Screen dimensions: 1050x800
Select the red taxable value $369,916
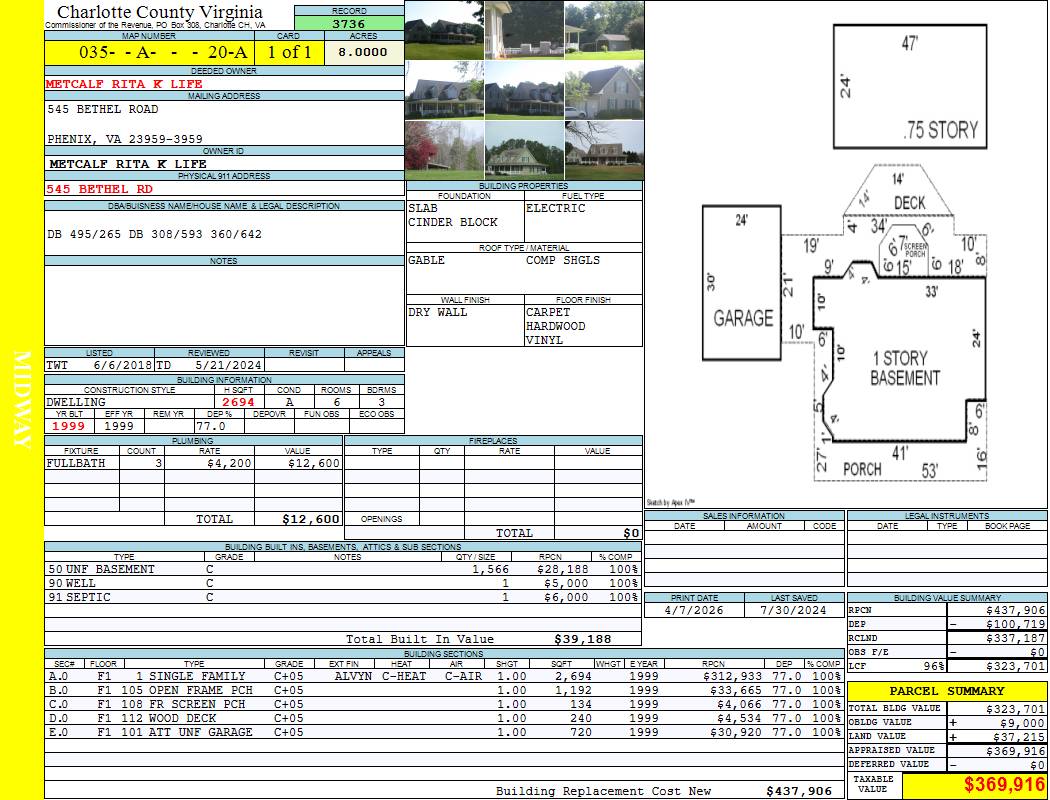[974, 785]
